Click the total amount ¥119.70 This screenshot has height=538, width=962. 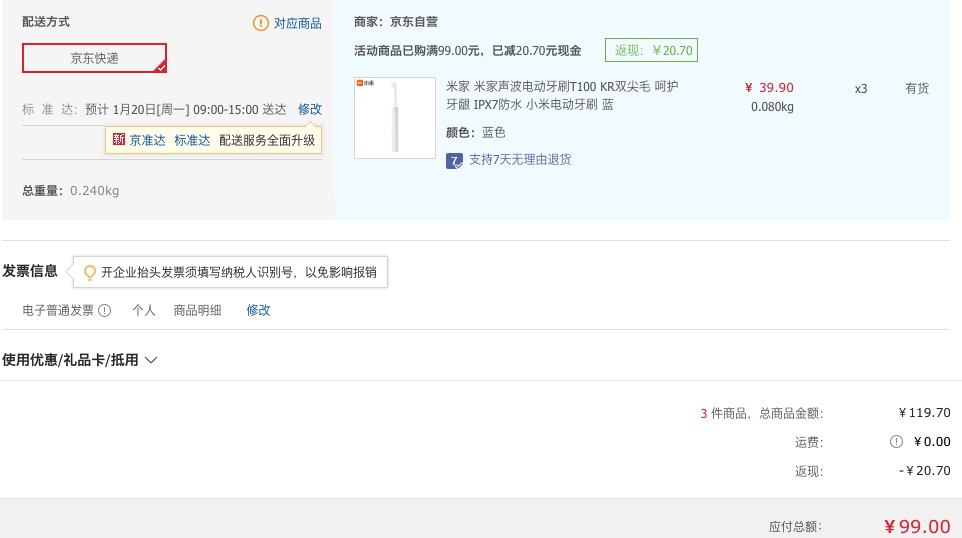coord(925,413)
